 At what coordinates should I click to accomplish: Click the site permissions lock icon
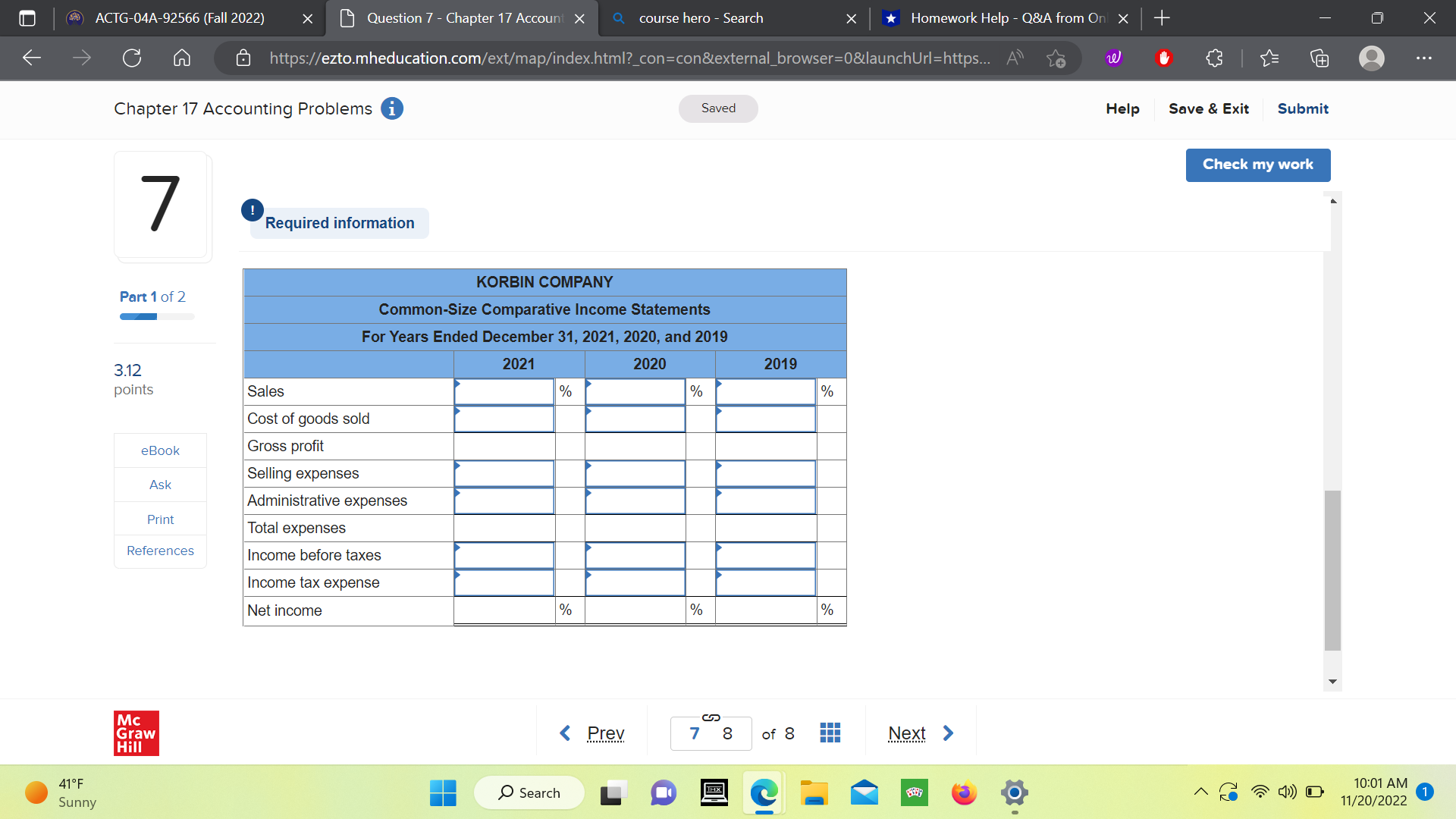tap(243, 58)
